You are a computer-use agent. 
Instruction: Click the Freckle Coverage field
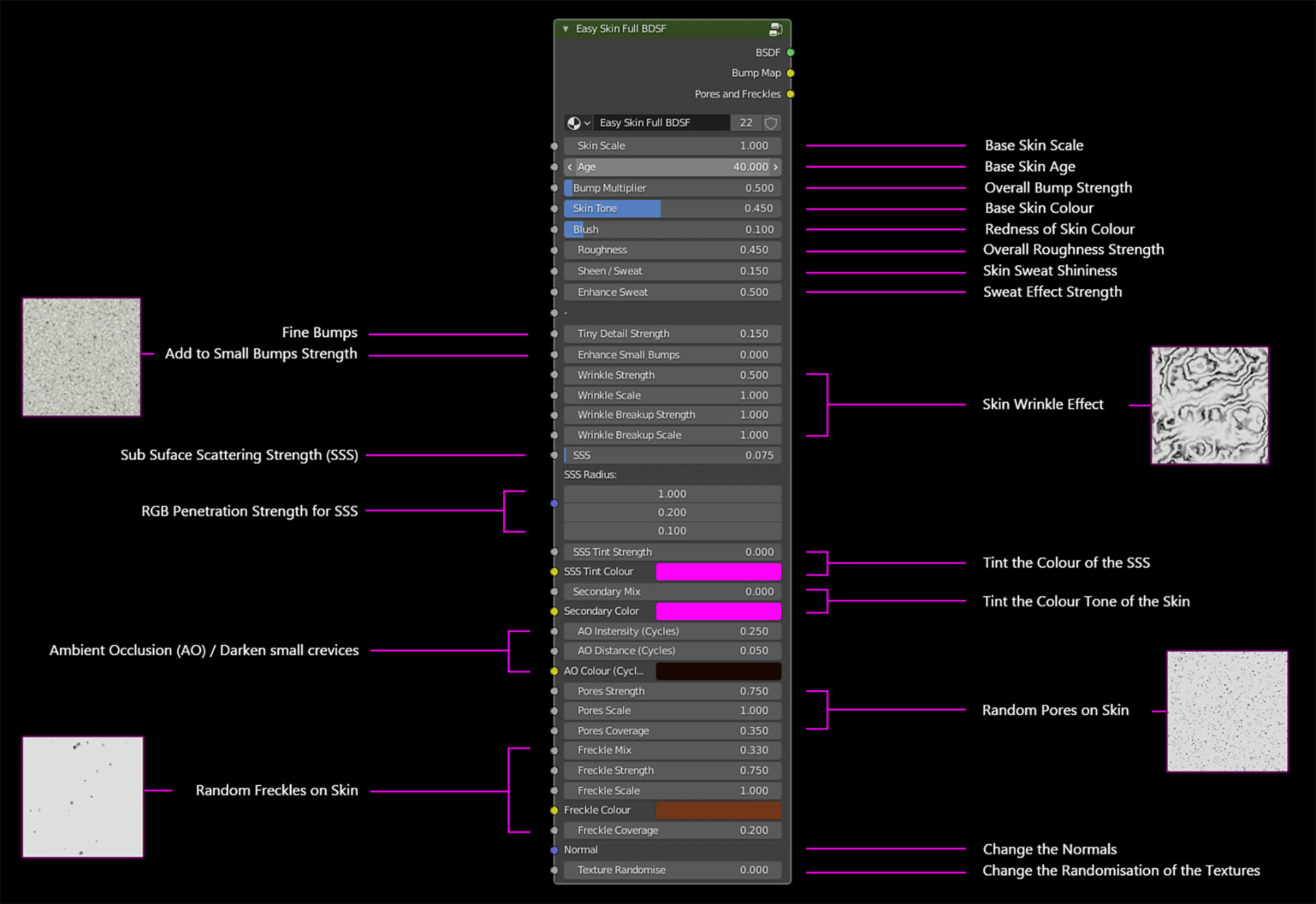pyautogui.click(x=672, y=831)
